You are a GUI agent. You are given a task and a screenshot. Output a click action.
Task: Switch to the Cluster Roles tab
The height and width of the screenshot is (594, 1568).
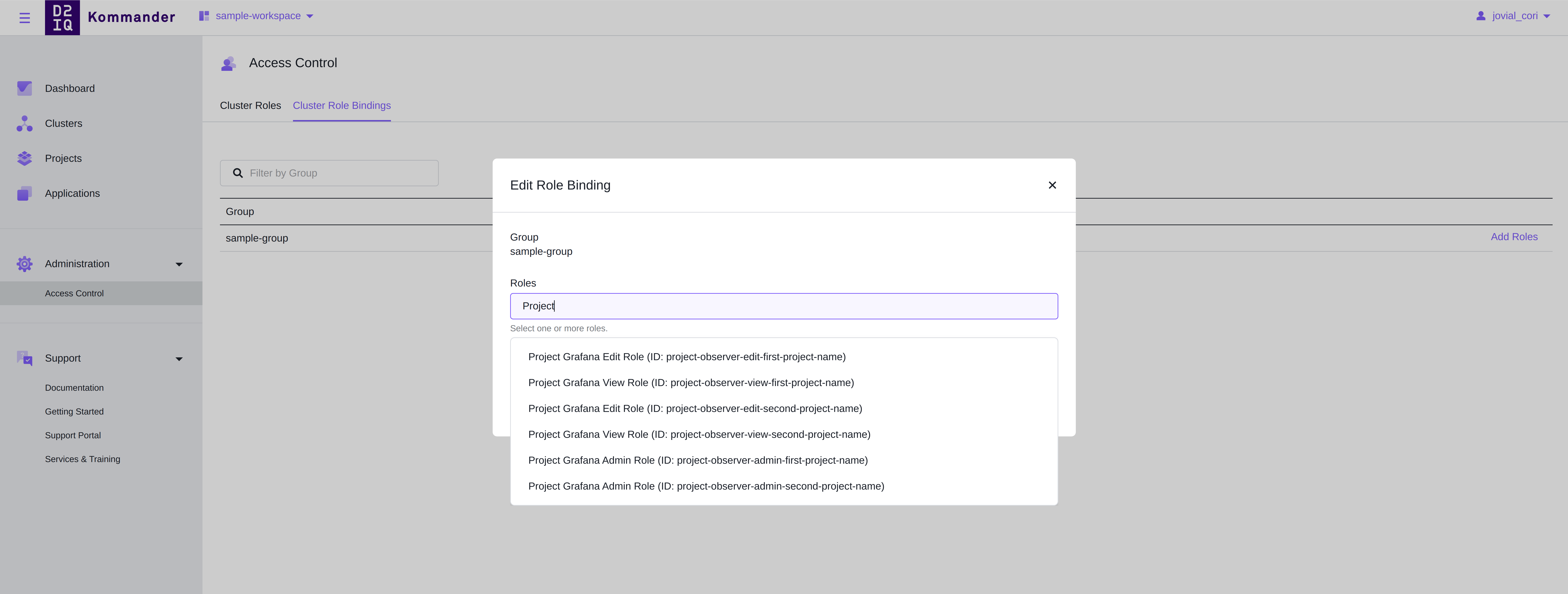pyautogui.click(x=250, y=105)
